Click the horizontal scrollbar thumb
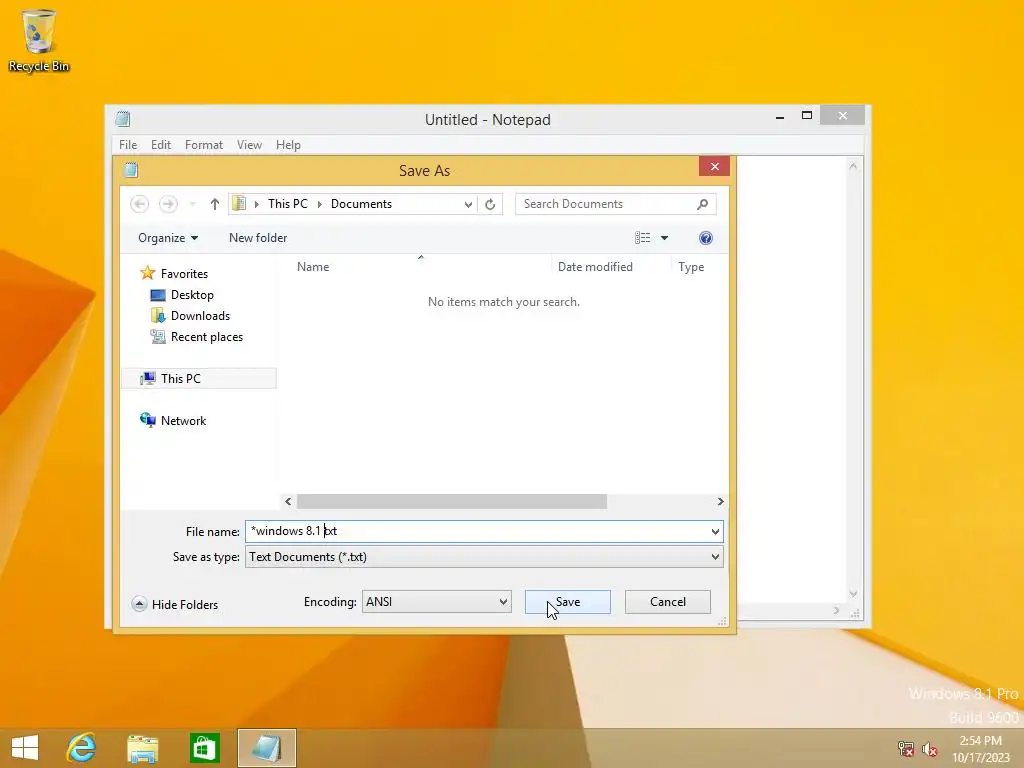The width and height of the screenshot is (1024, 768). coord(451,502)
